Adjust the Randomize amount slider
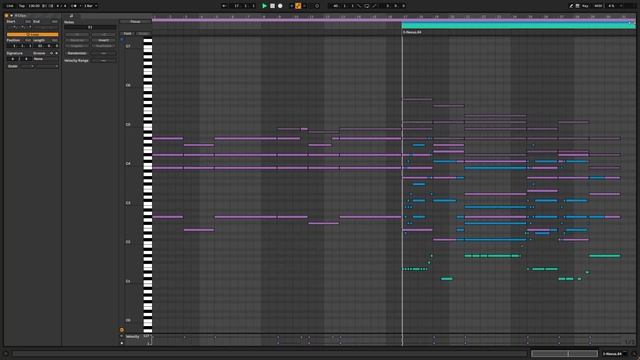Screen dimensions: 640x360 click(103, 53)
